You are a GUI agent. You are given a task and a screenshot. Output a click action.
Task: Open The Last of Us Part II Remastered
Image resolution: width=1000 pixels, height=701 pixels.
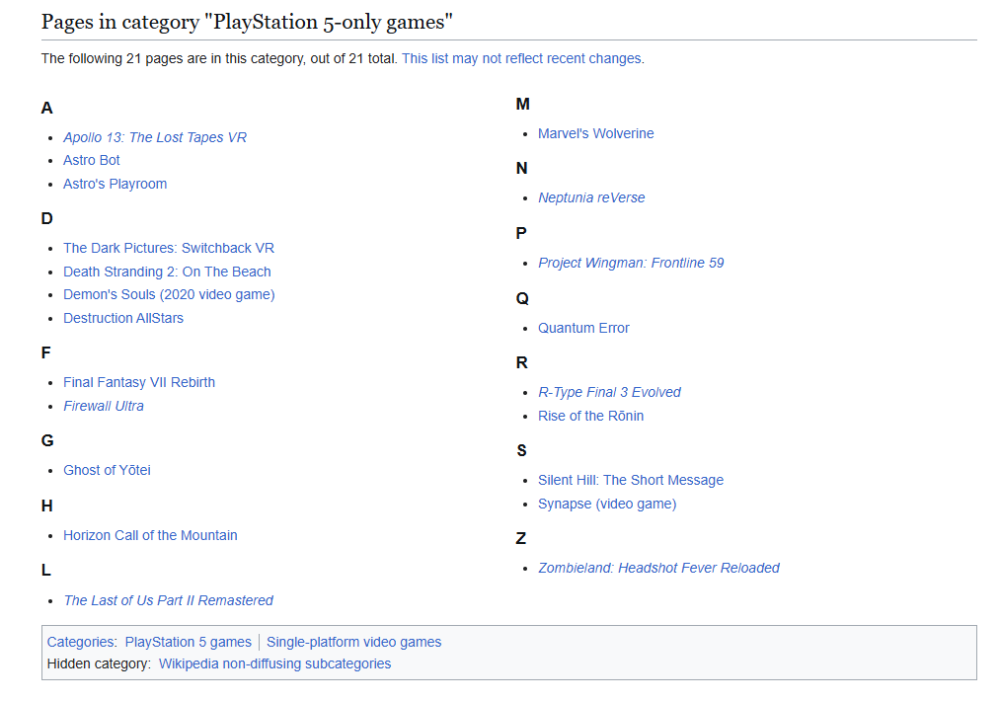point(168,600)
